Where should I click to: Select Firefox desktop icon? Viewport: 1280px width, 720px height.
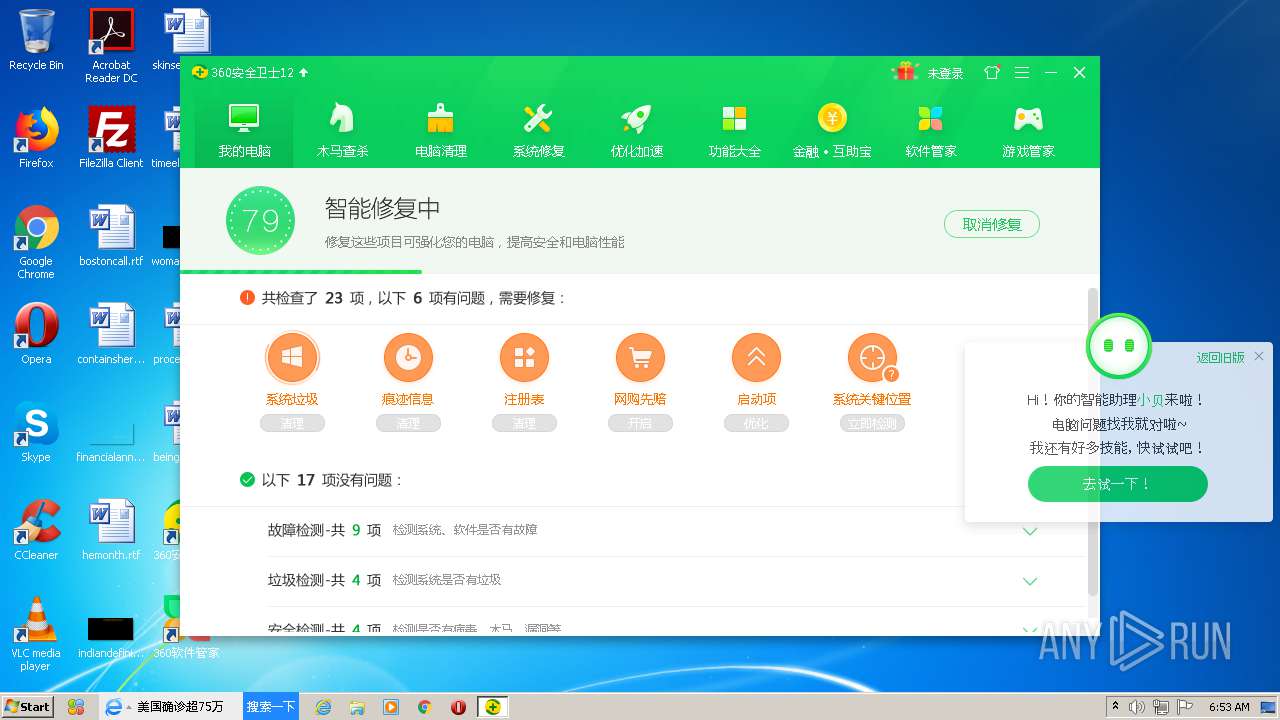[x=36, y=138]
